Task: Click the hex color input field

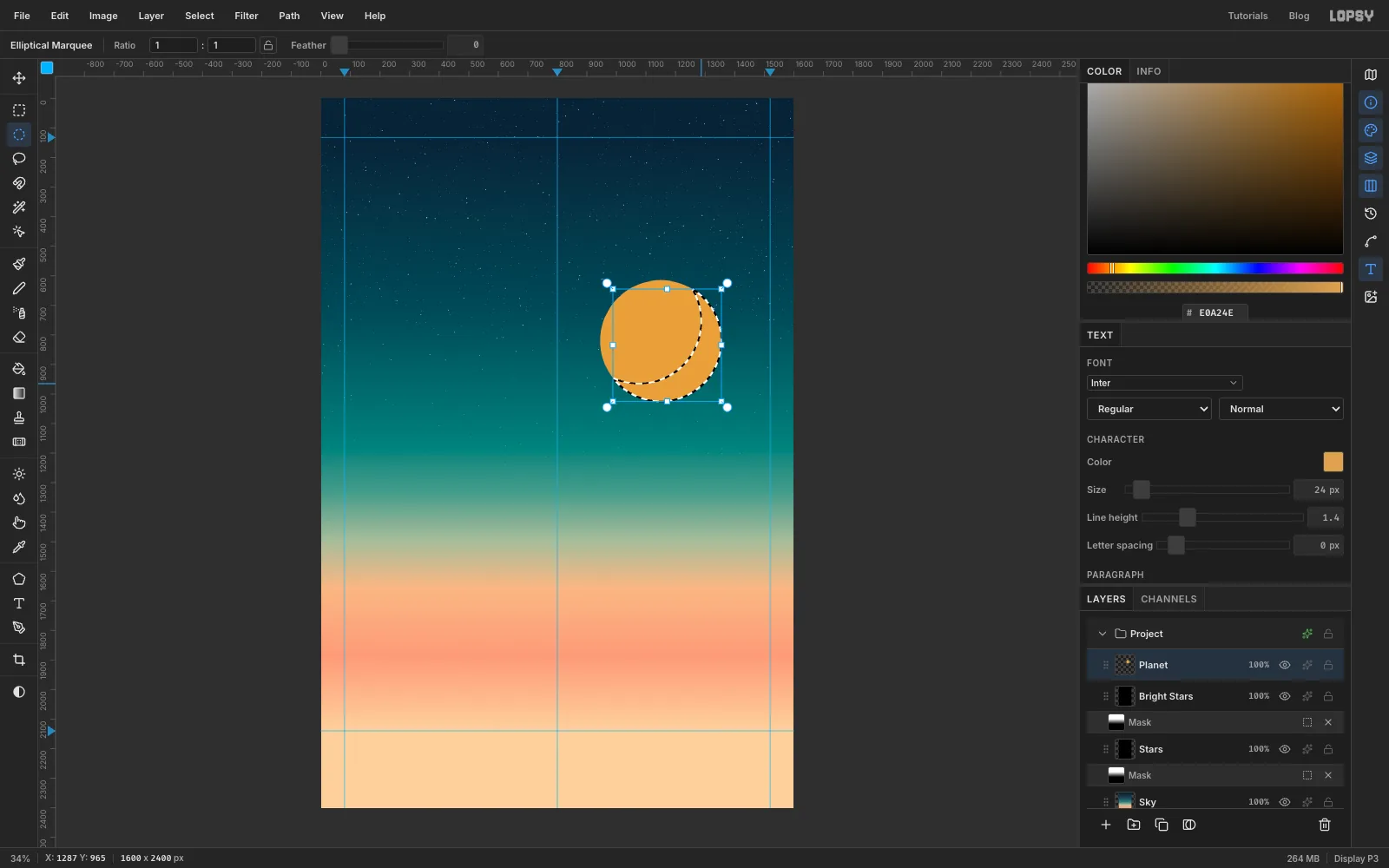Action: (x=1215, y=312)
